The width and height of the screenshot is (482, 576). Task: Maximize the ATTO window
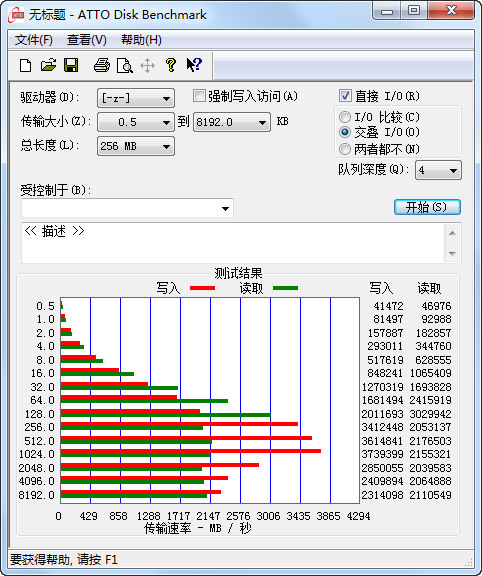pos(414,11)
